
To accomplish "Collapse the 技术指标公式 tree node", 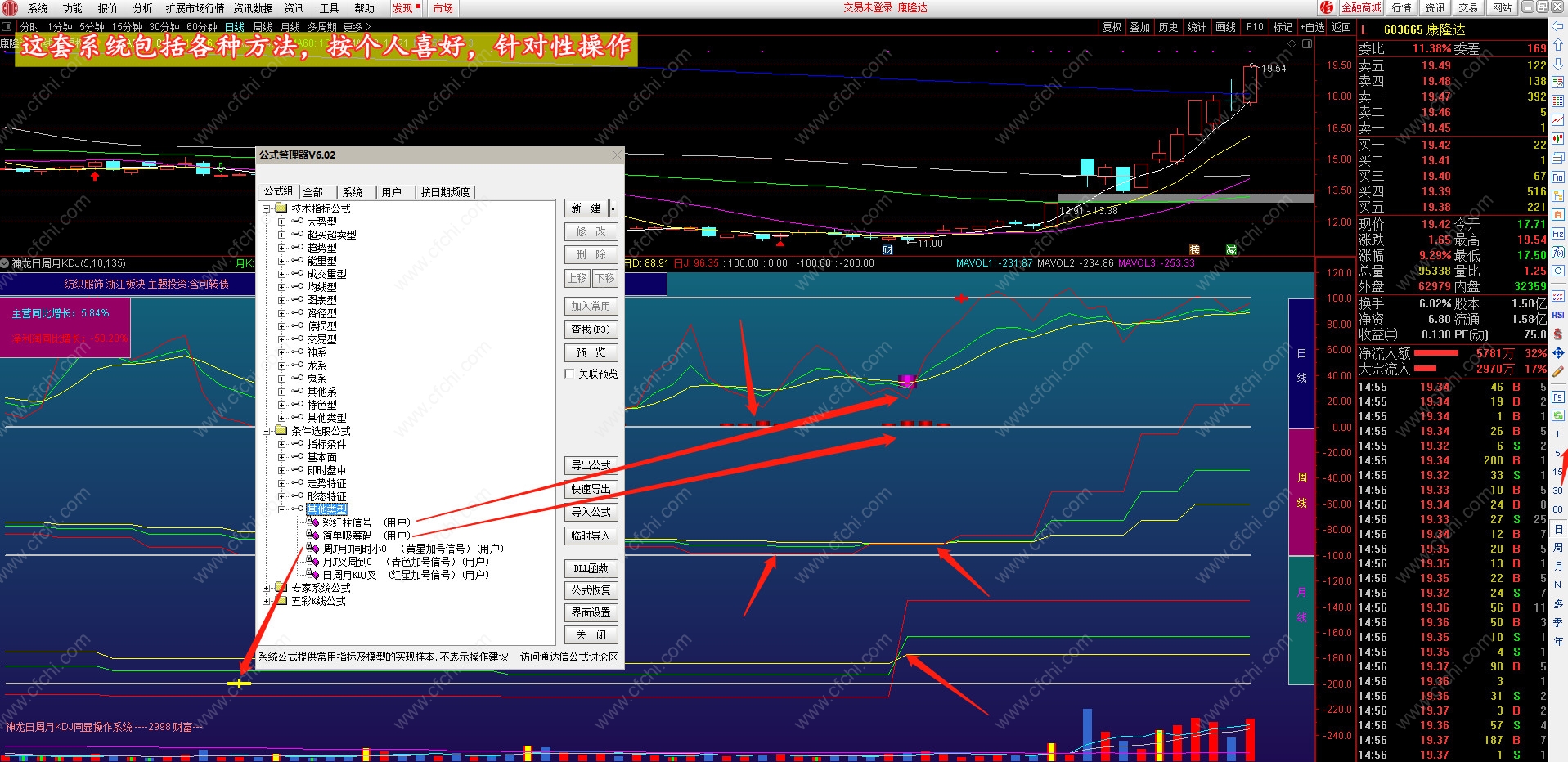I will click(x=266, y=208).
